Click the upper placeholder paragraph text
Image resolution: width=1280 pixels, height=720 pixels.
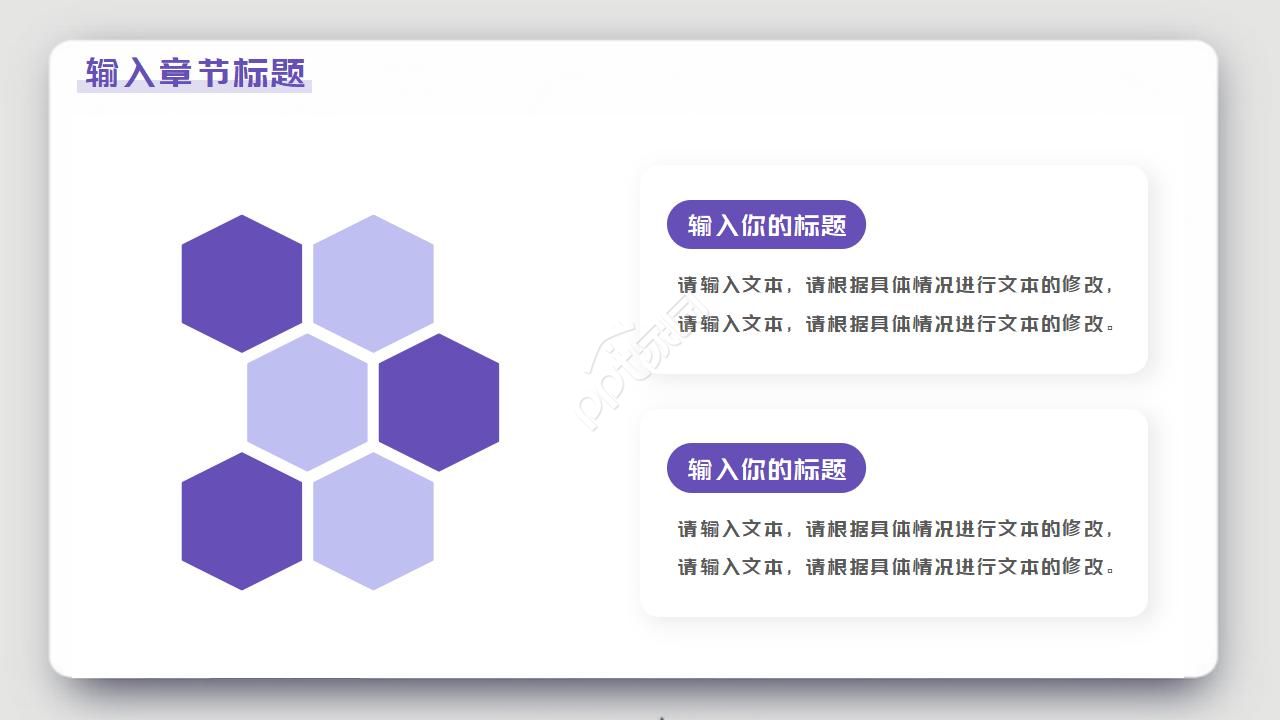(895, 305)
